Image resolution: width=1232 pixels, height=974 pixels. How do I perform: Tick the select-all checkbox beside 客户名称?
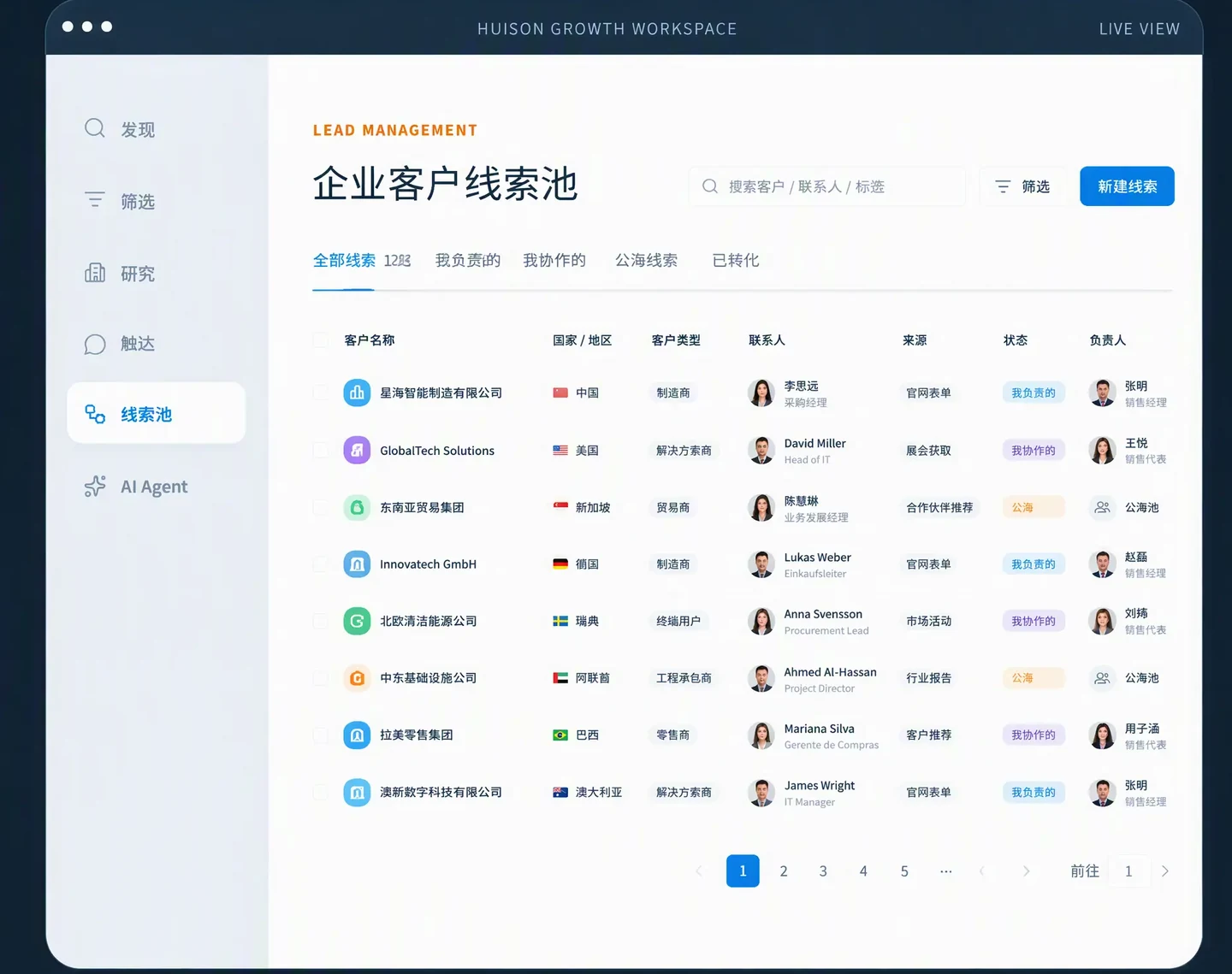tap(320, 340)
